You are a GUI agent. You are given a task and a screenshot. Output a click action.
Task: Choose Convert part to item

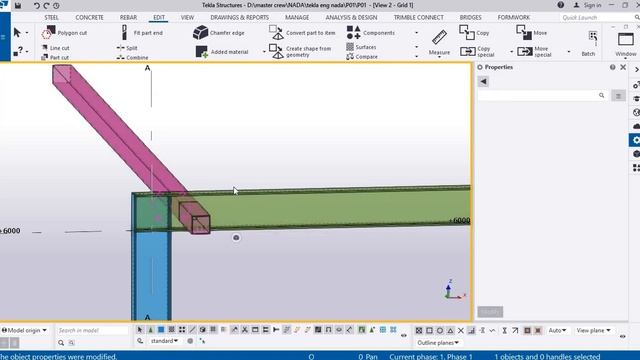[302, 33]
